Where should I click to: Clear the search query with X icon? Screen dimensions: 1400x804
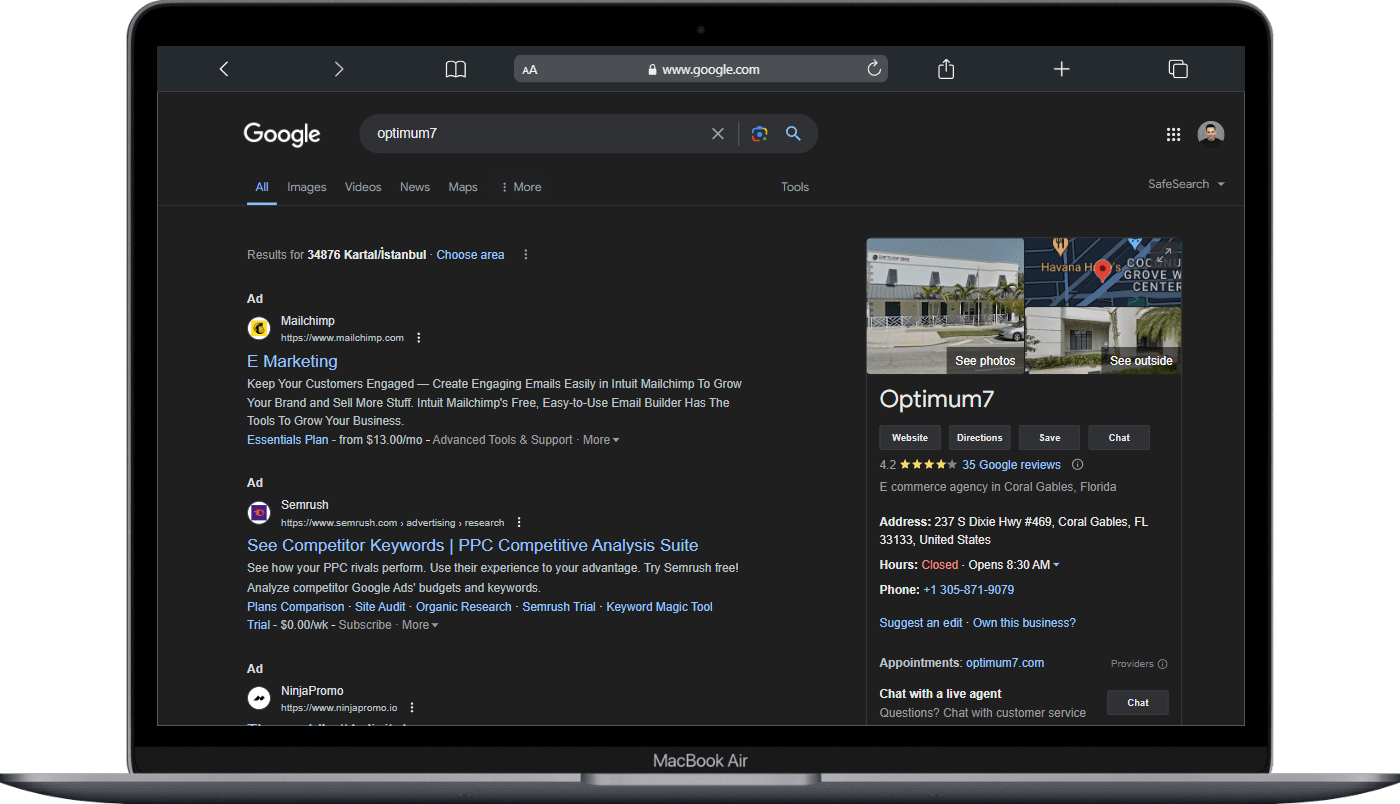(718, 134)
